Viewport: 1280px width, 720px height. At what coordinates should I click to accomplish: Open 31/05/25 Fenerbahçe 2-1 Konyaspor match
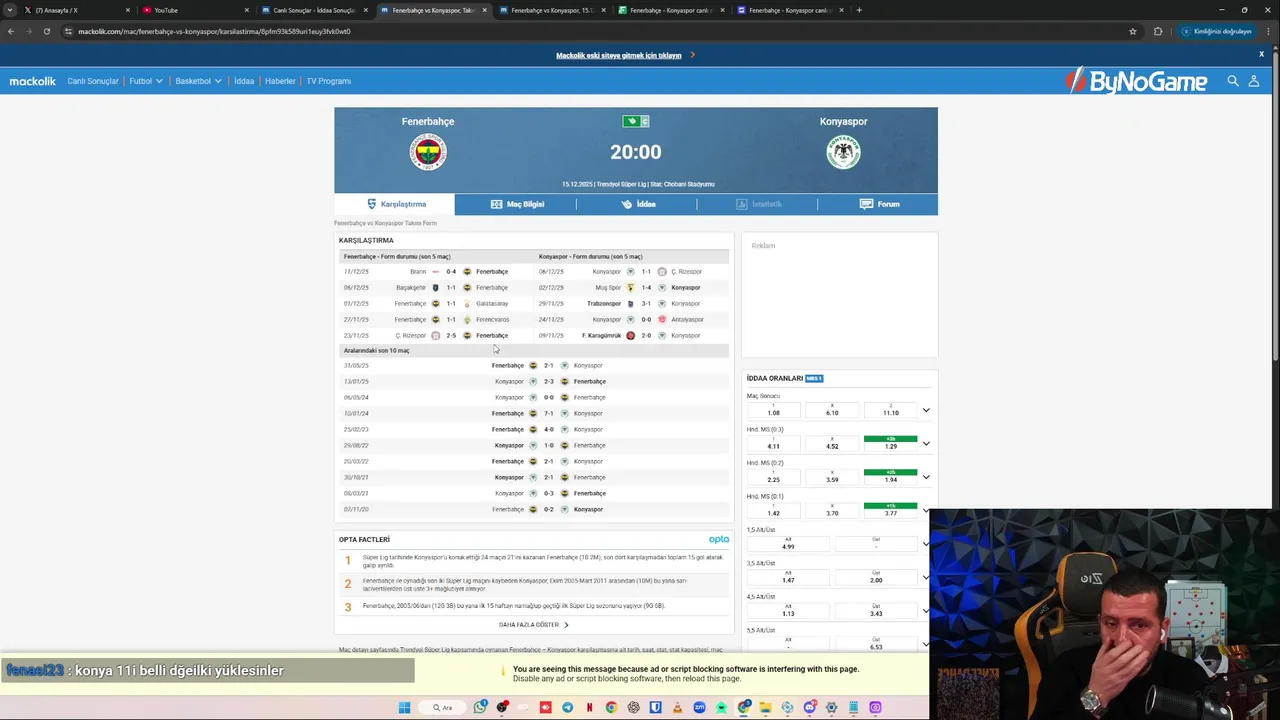point(536,365)
